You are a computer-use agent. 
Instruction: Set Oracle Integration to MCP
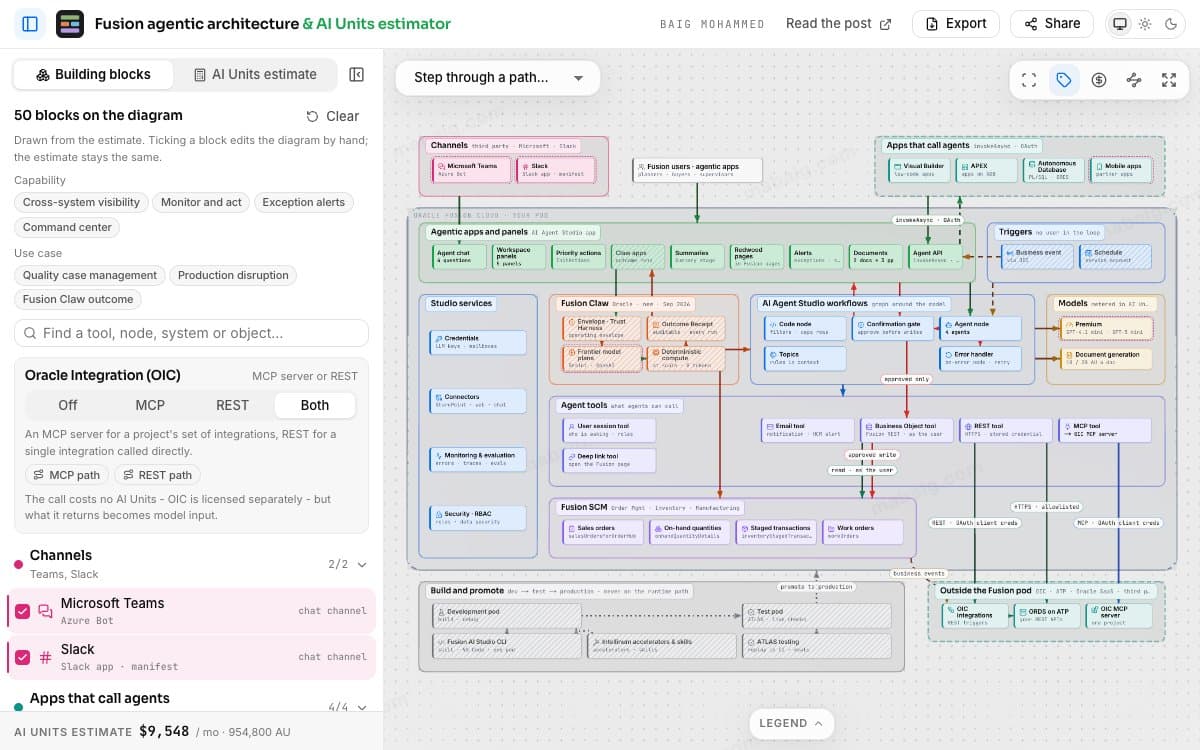coord(150,405)
